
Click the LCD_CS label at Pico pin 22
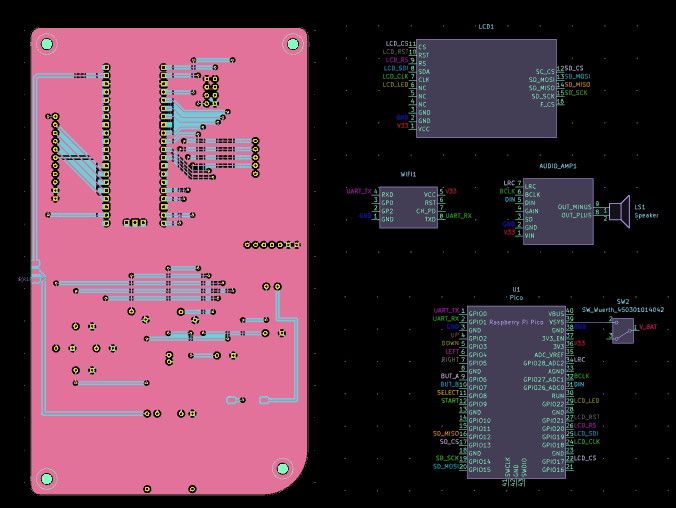(585, 458)
